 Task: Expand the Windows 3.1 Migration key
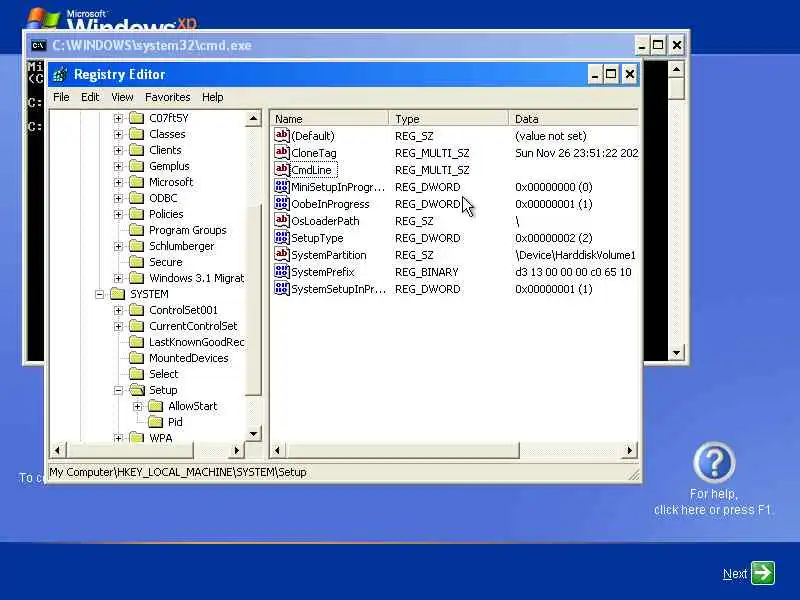click(118, 278)
